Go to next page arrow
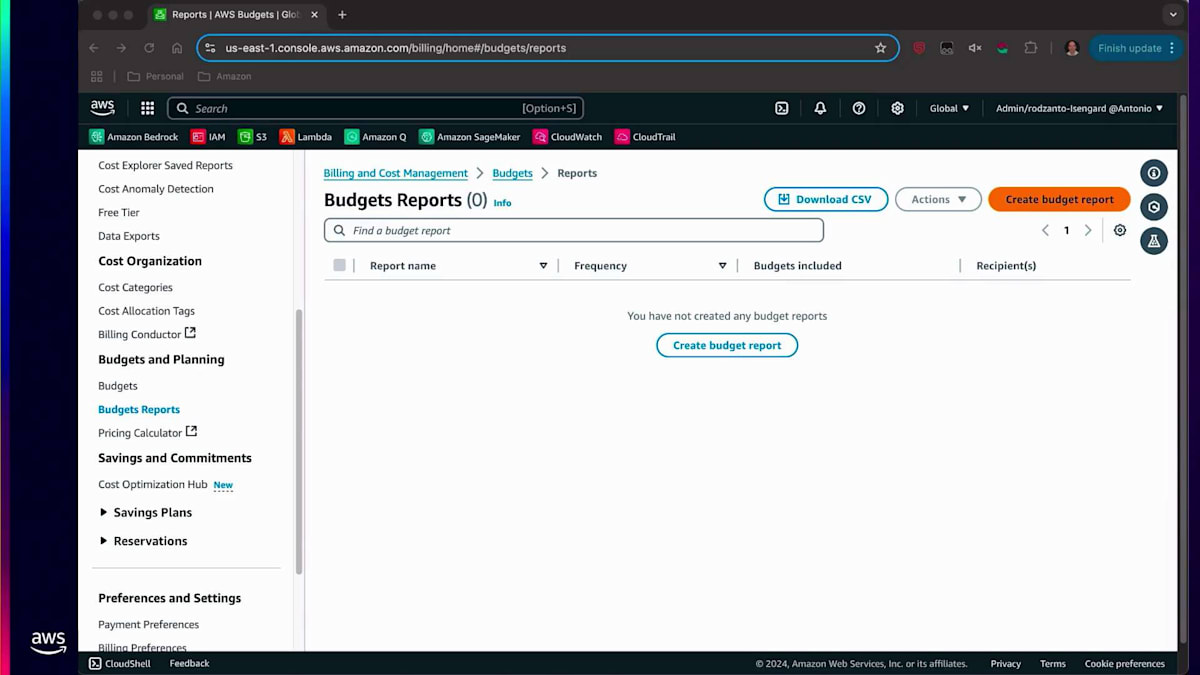The height and width of the screenshot is (675, 1200). pos(1088,230)
